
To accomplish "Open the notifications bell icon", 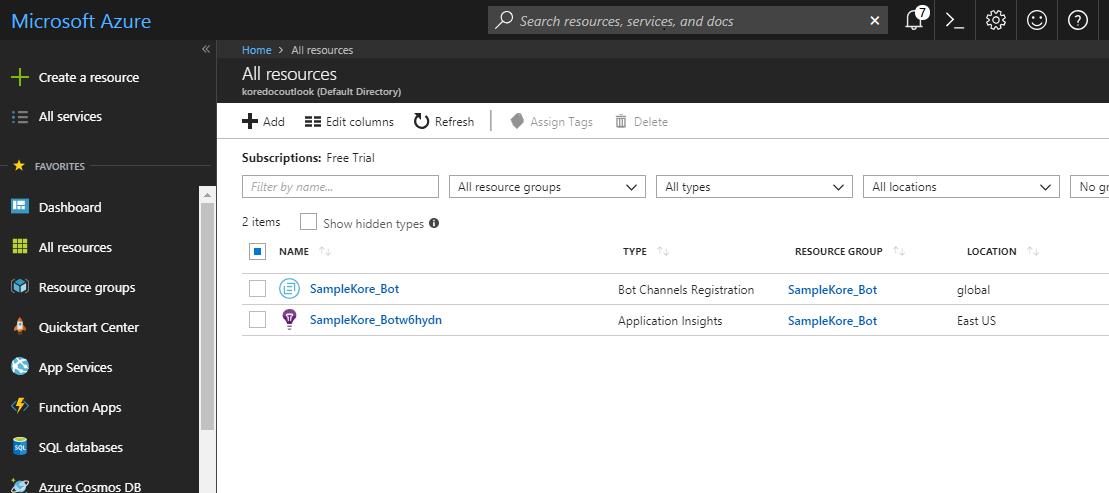I will tap(914, 21).
